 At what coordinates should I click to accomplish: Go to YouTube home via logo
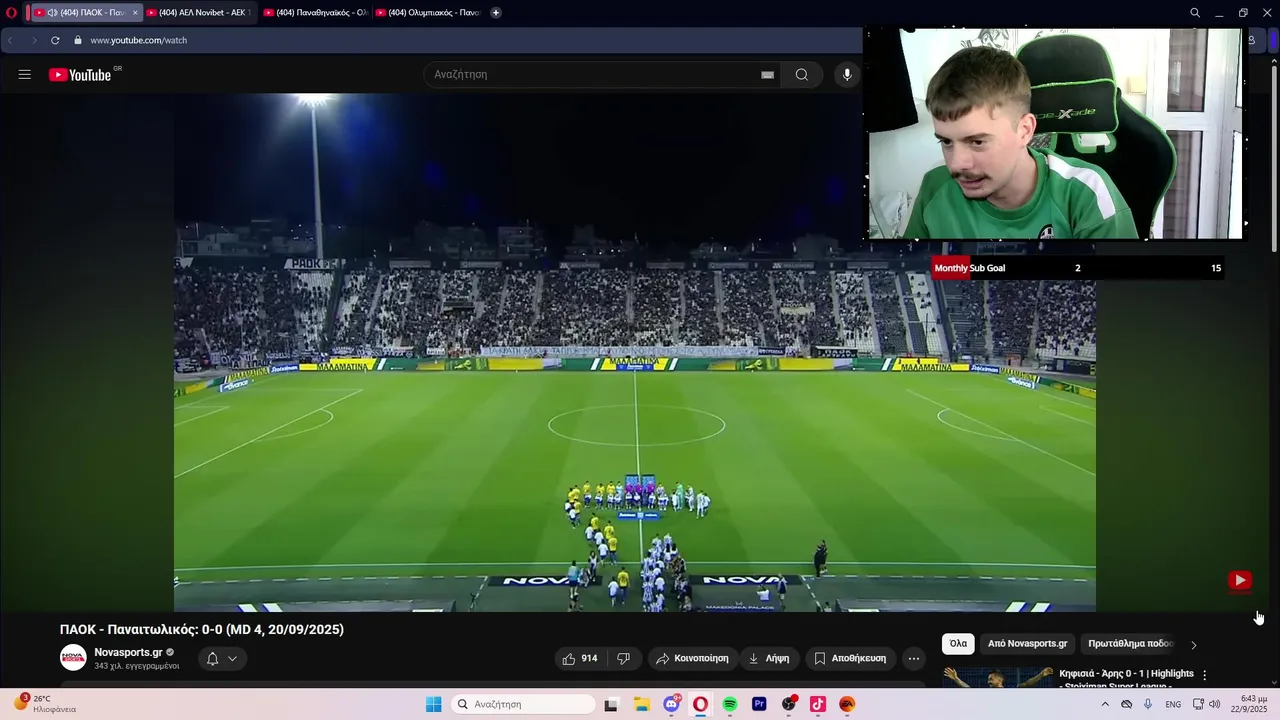80,75
